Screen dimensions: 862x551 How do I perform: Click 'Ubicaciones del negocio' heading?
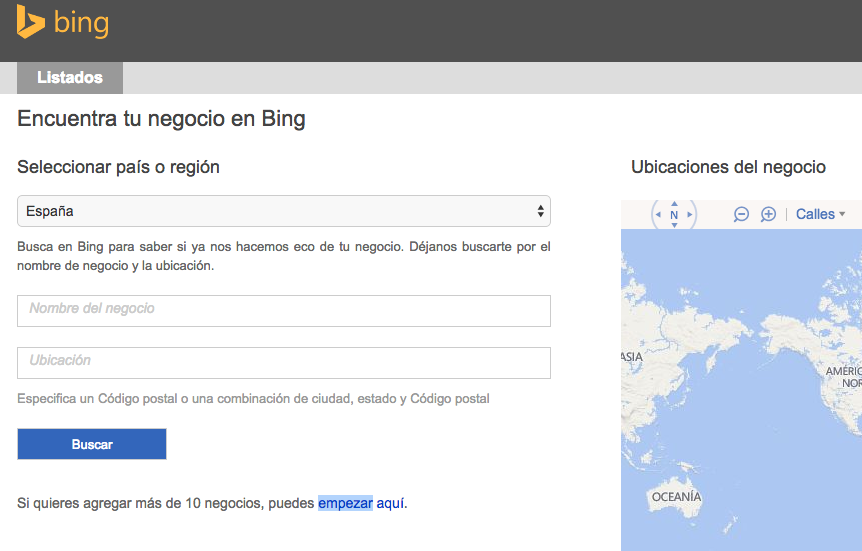tap(728, 167)
